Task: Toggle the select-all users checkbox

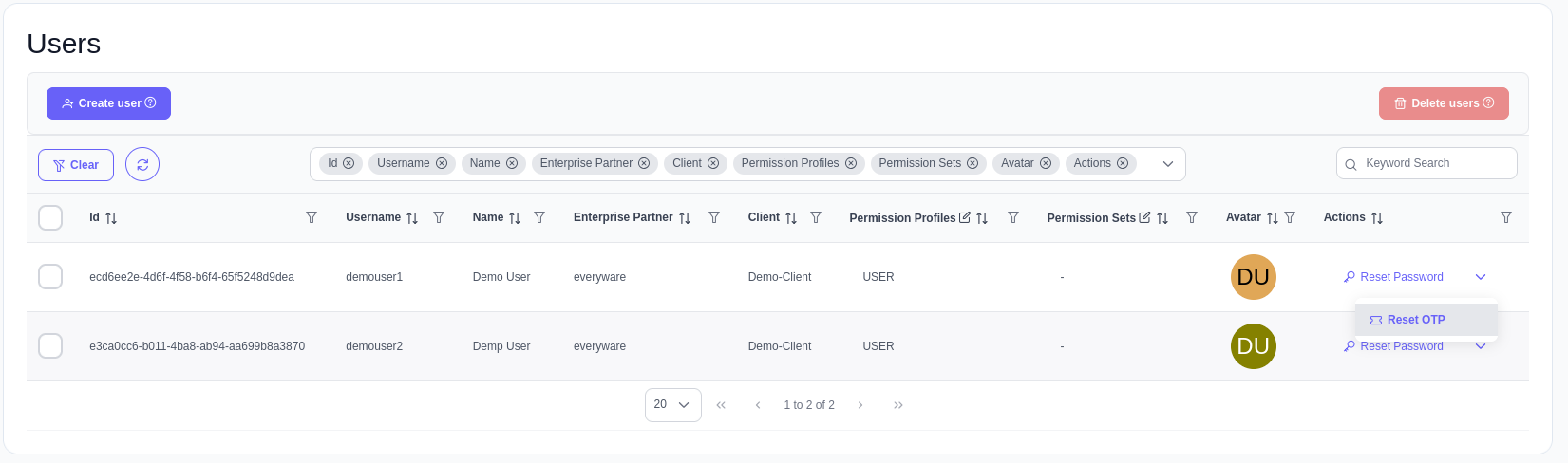Action: 50,217
